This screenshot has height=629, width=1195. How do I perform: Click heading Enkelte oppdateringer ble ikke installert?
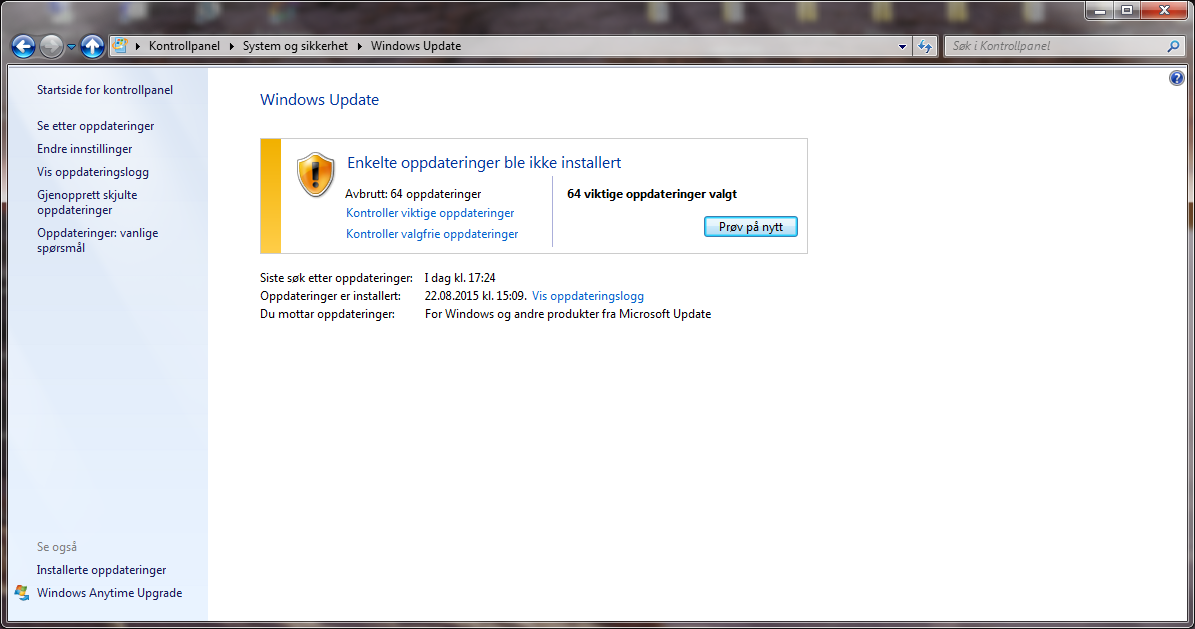484,162
